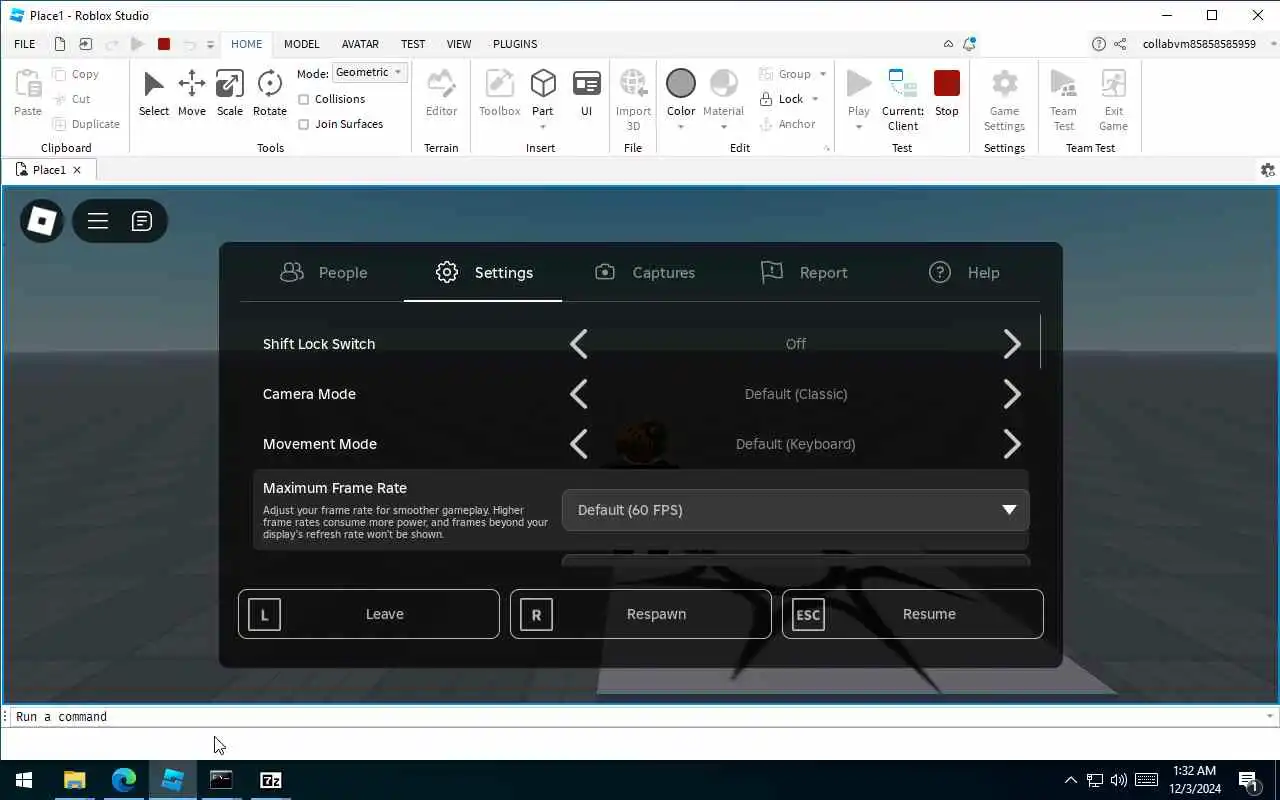1280x800 pixels.
Task: Open viewport settings gear at tab bar right
Action: pyautogui.click(x=1268, y=170)
